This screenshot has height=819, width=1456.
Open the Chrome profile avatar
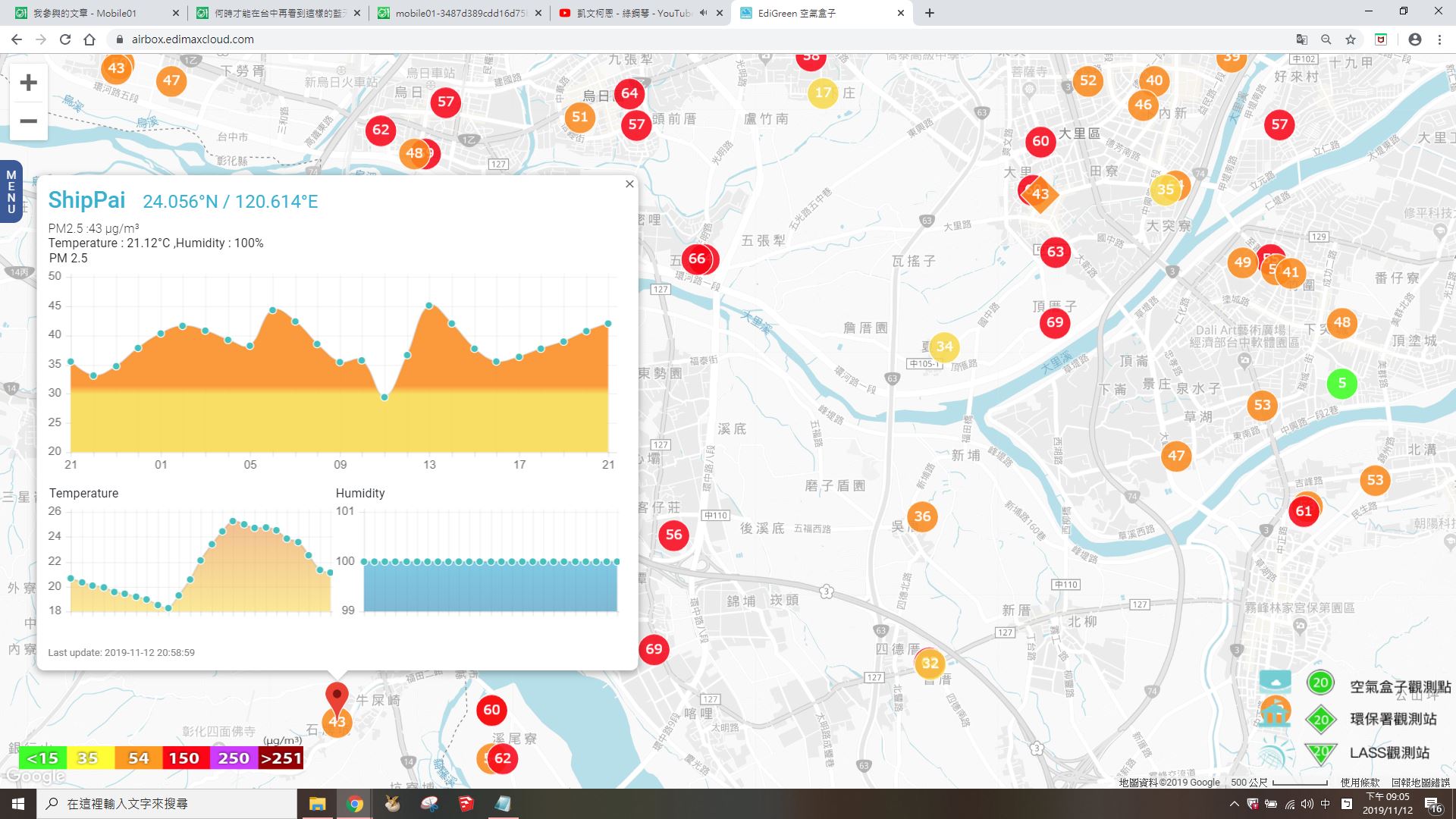1414,39
